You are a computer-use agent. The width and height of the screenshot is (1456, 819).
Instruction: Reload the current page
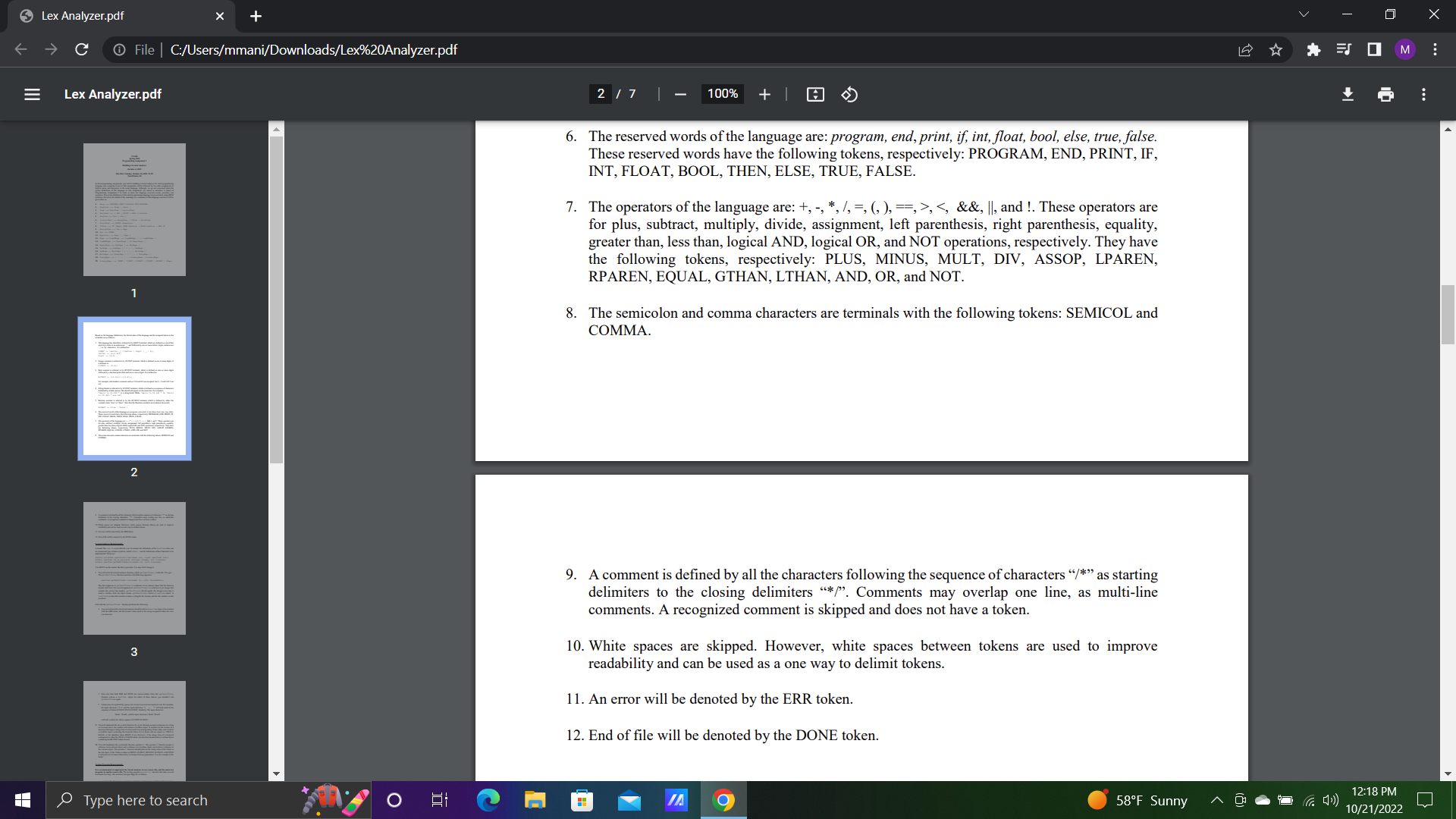(82, 50)
